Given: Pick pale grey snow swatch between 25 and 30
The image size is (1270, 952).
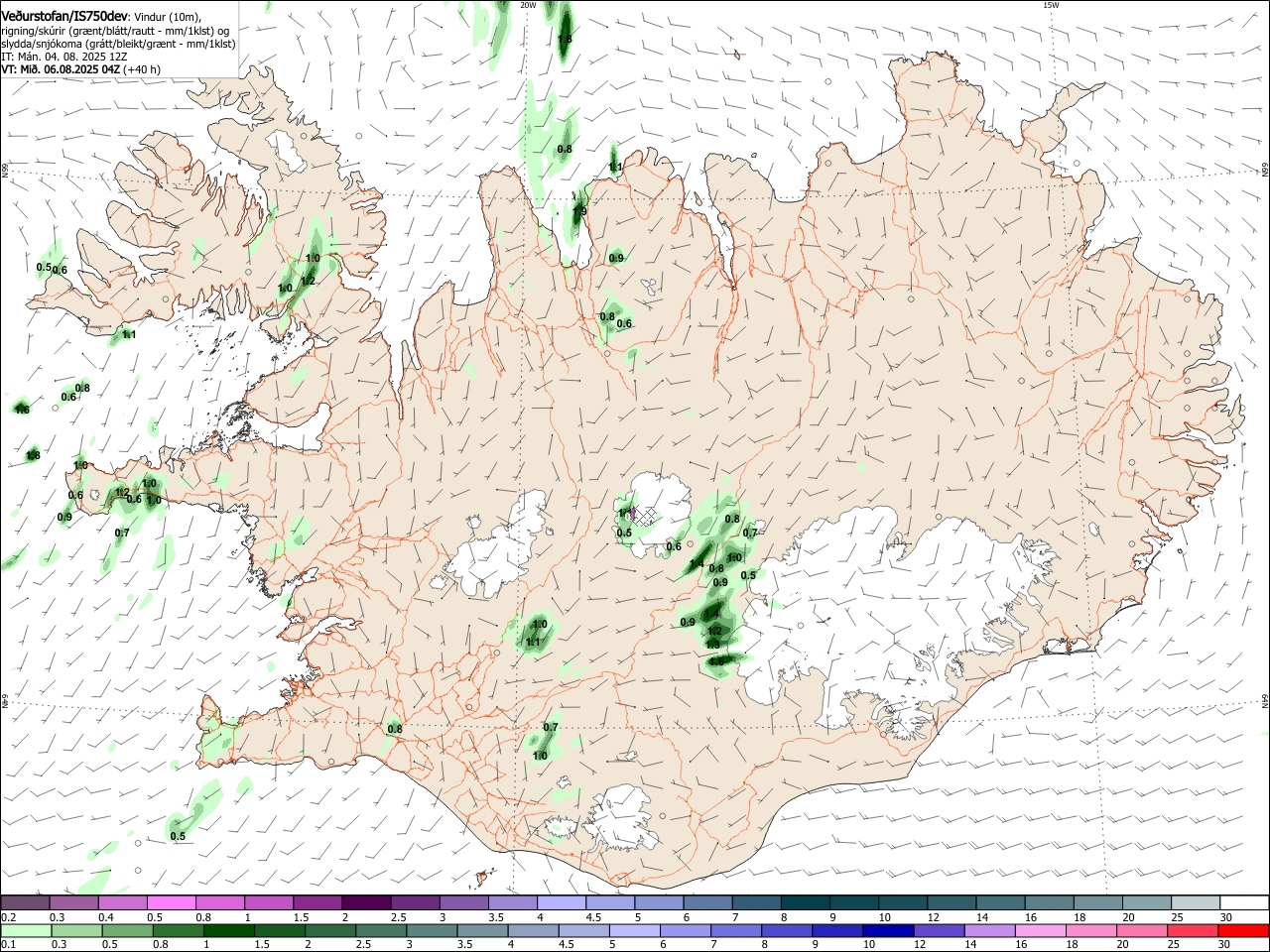Looking at the screenshot, I should coord(1196,902).
